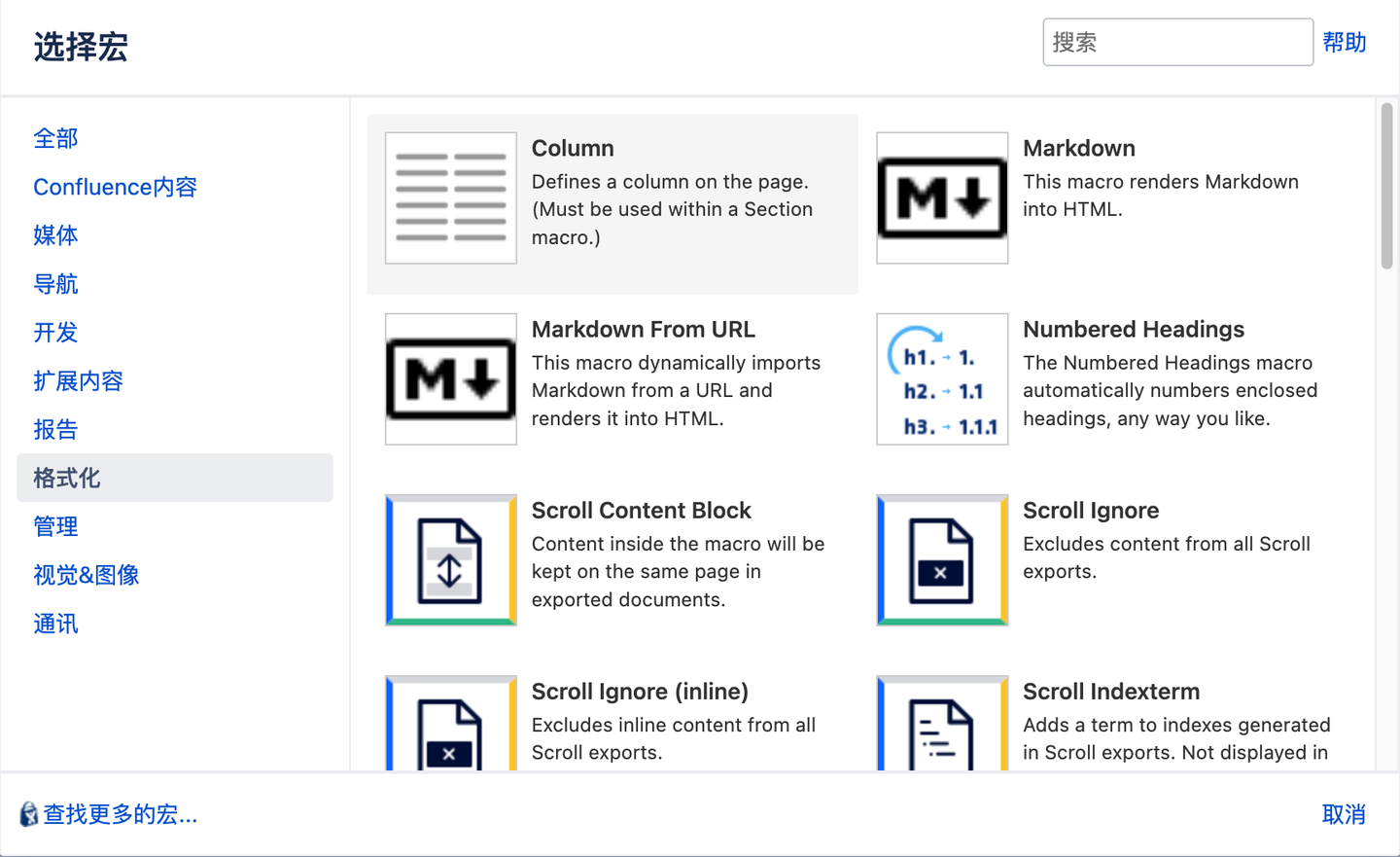The width and height of the screenshot is (1400, 857).
Task: Switch to the 通讯 category
Action: pyautogui.click(x=55, y=624)
